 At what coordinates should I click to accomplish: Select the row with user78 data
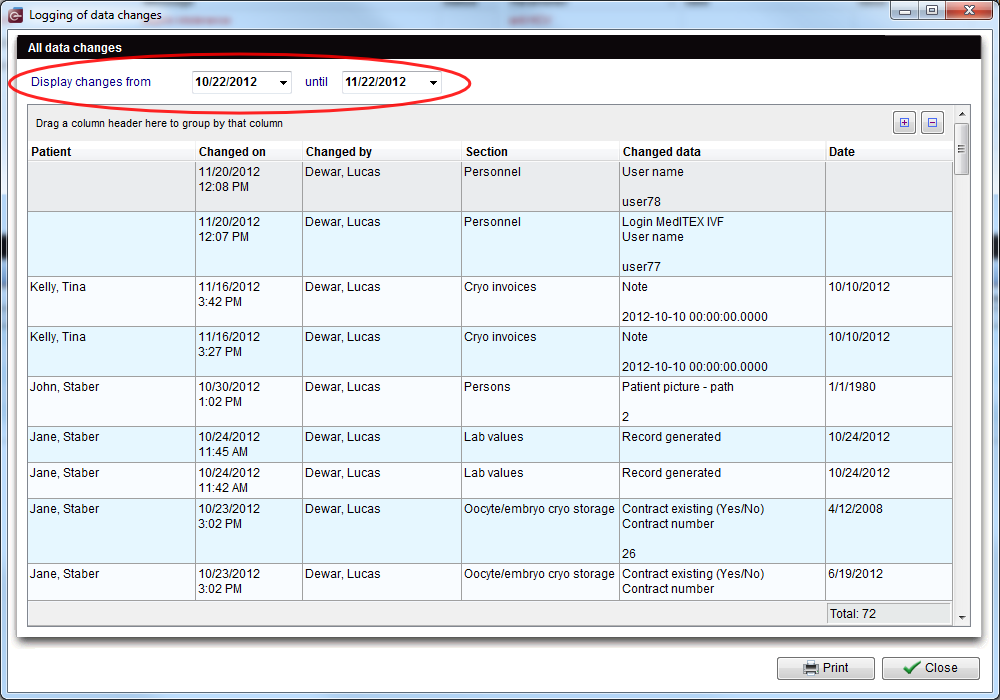click(490, 187)
